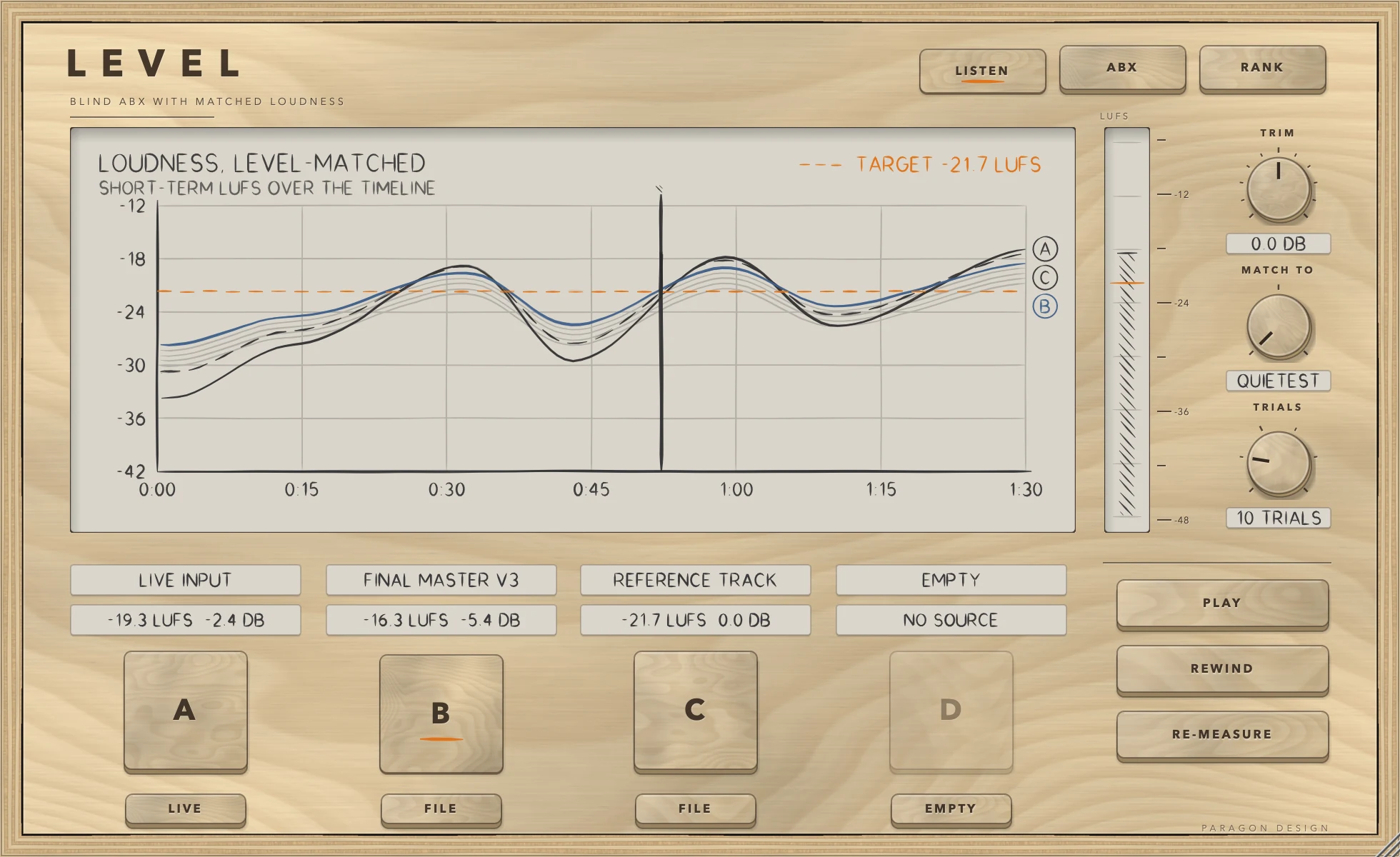This screenshot has height=857, width=1400.
Task: Click the FINAL MASTER V3 source name
Action: click(441, 580)
